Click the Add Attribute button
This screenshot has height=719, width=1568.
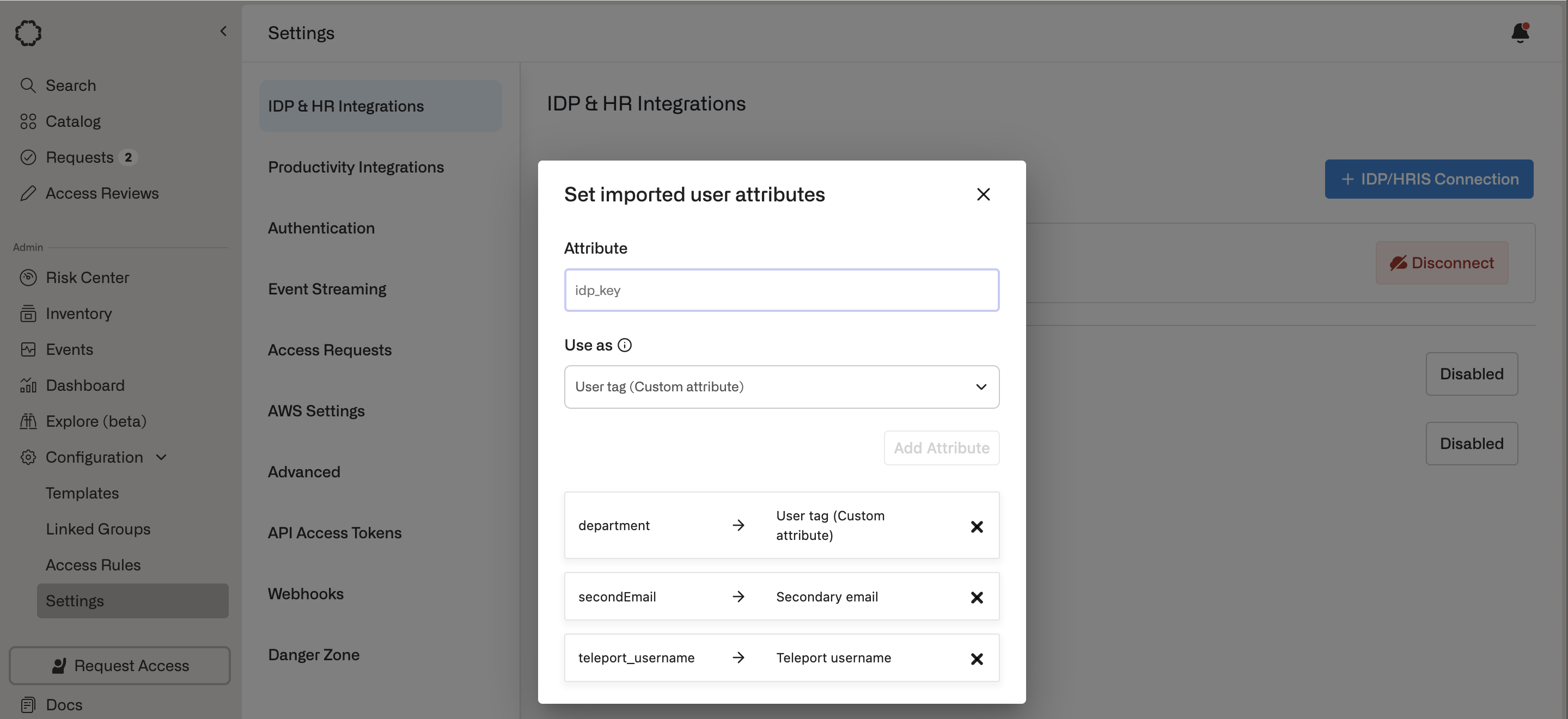[941, 448]
